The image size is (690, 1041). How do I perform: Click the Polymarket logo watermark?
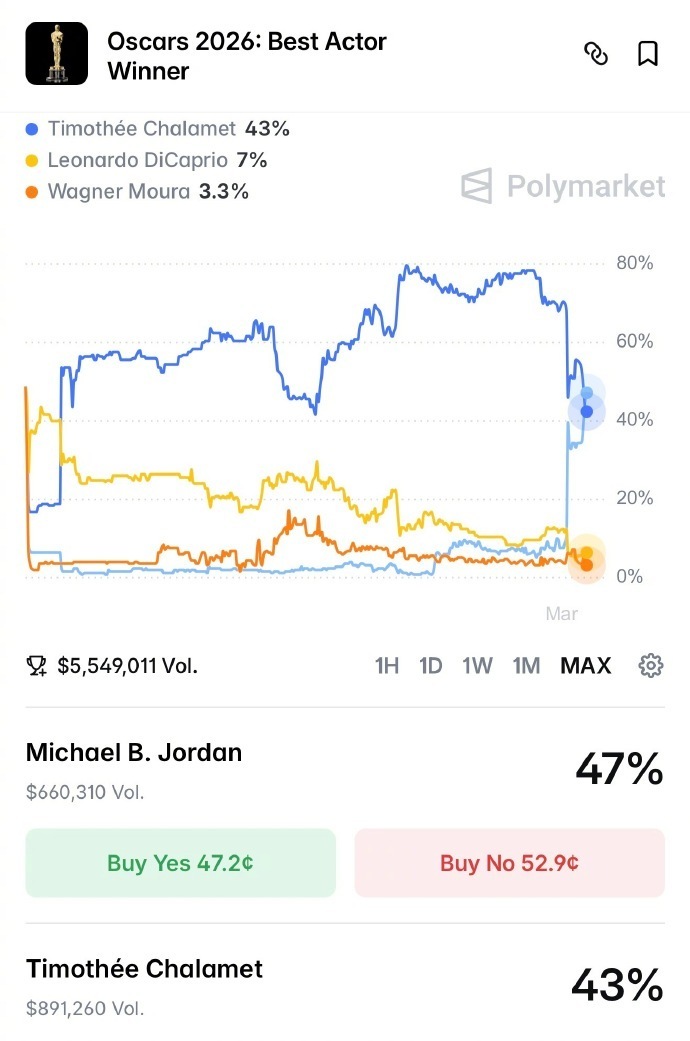[x=563, y=186]
